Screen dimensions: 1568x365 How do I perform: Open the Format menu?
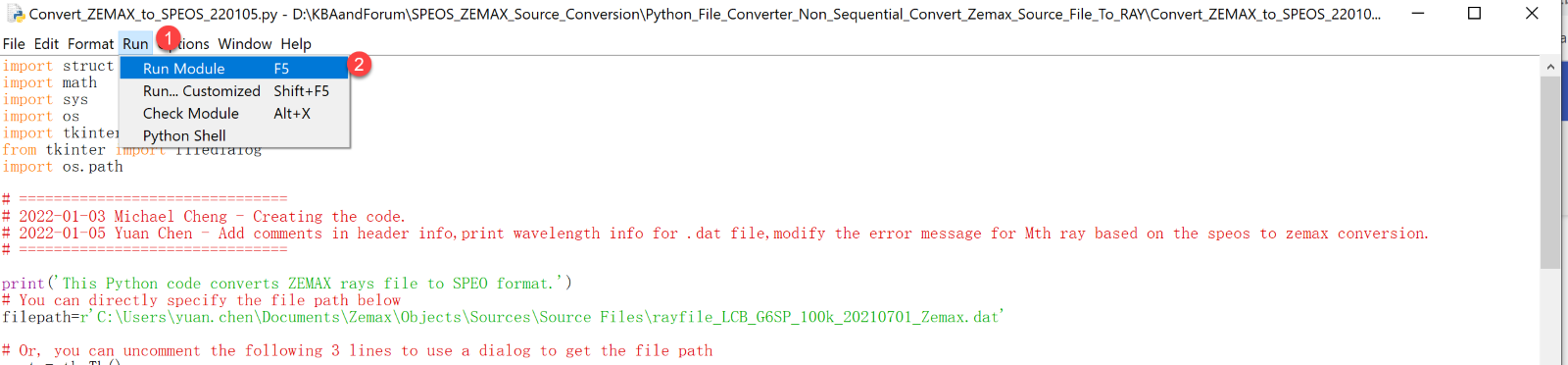[90, 44]
